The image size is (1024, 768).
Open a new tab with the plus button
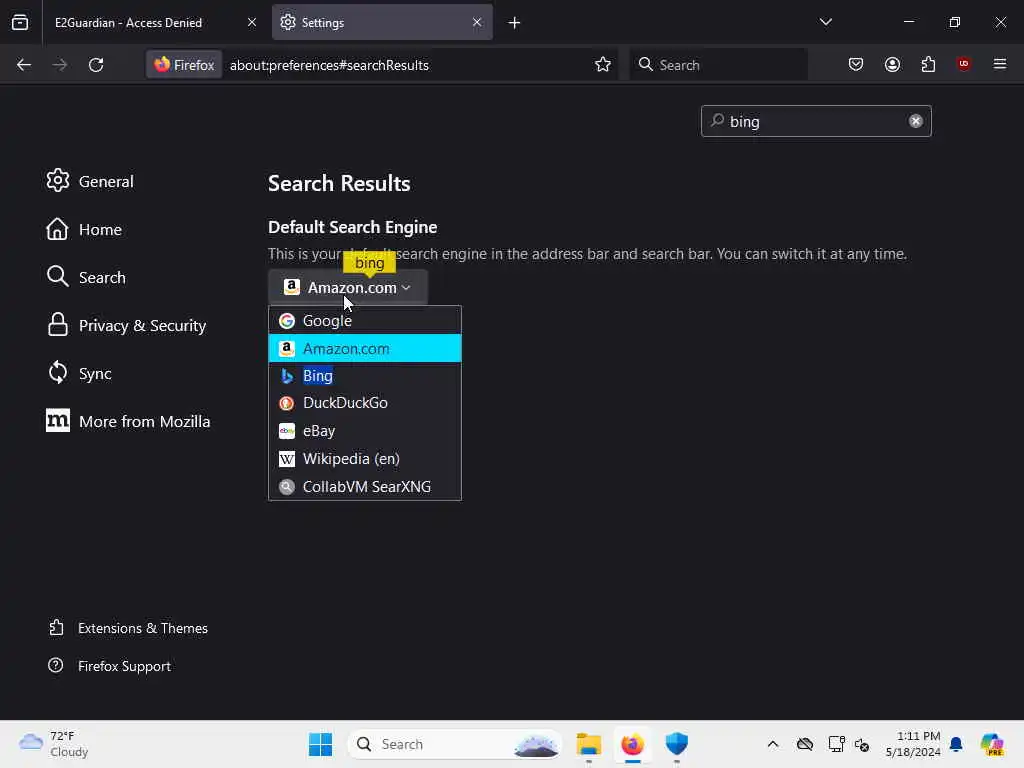514,23
